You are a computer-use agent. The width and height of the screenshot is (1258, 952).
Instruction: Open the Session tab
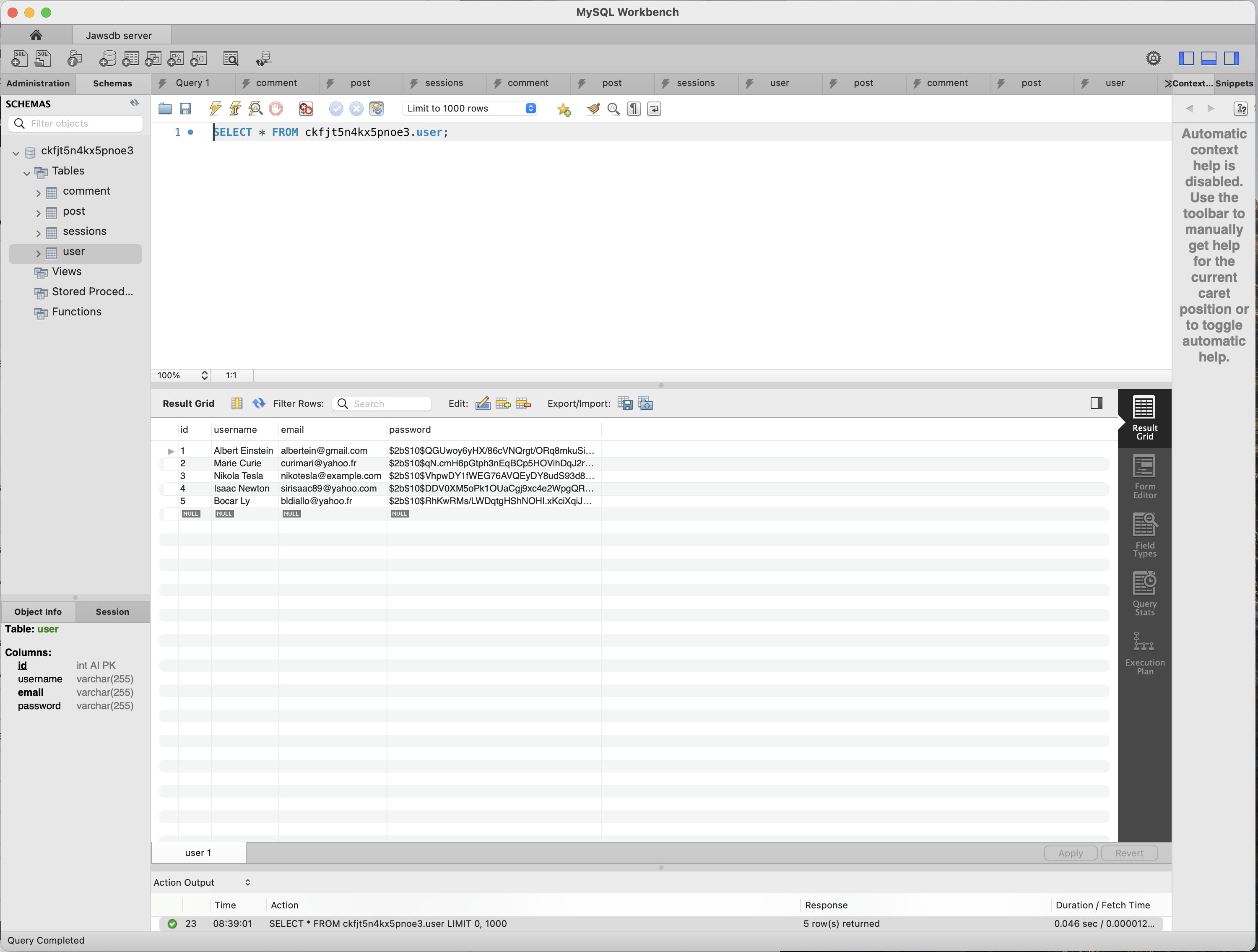point(112,611)
